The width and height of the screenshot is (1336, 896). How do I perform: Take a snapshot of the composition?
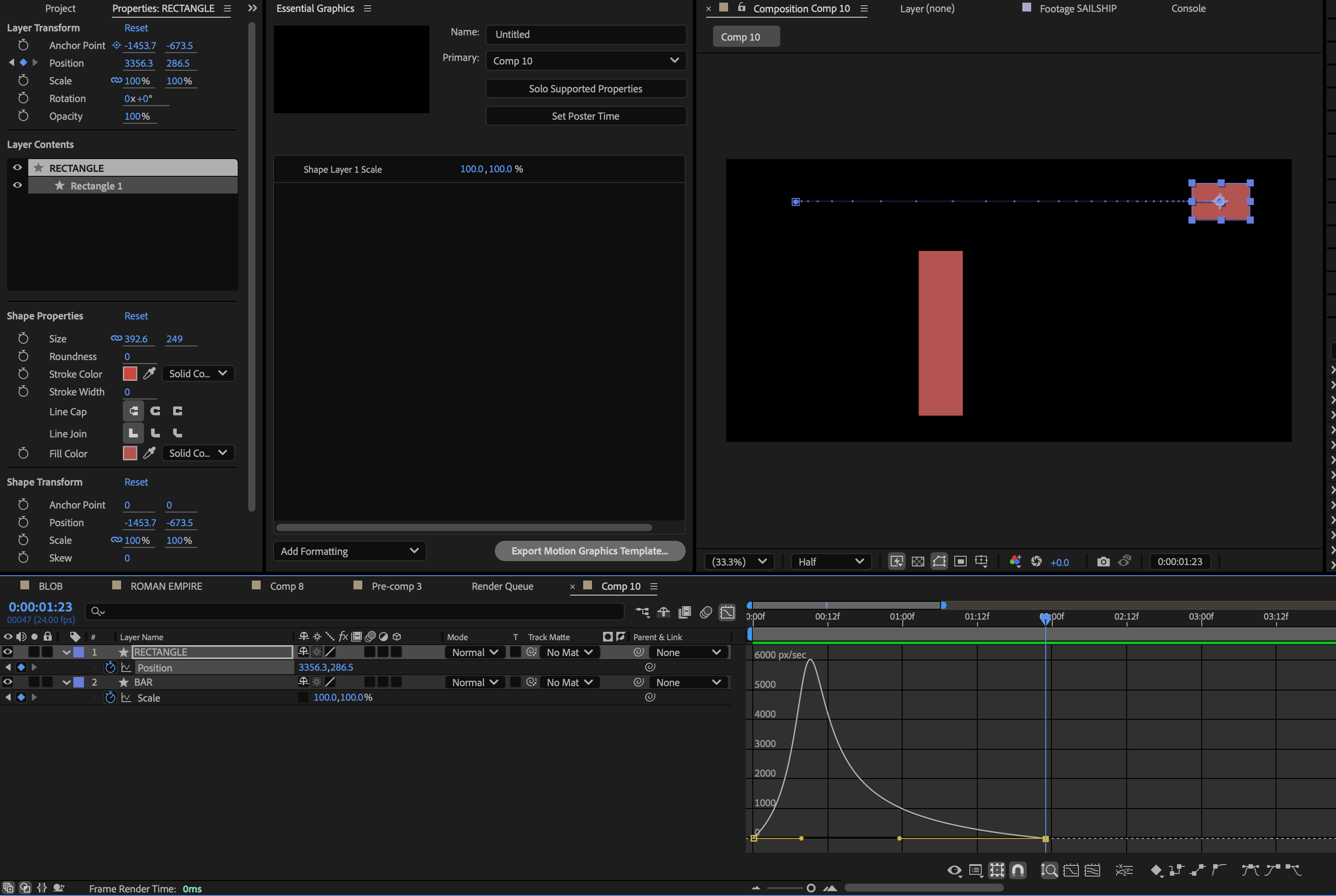click(x=1103, y=561)
